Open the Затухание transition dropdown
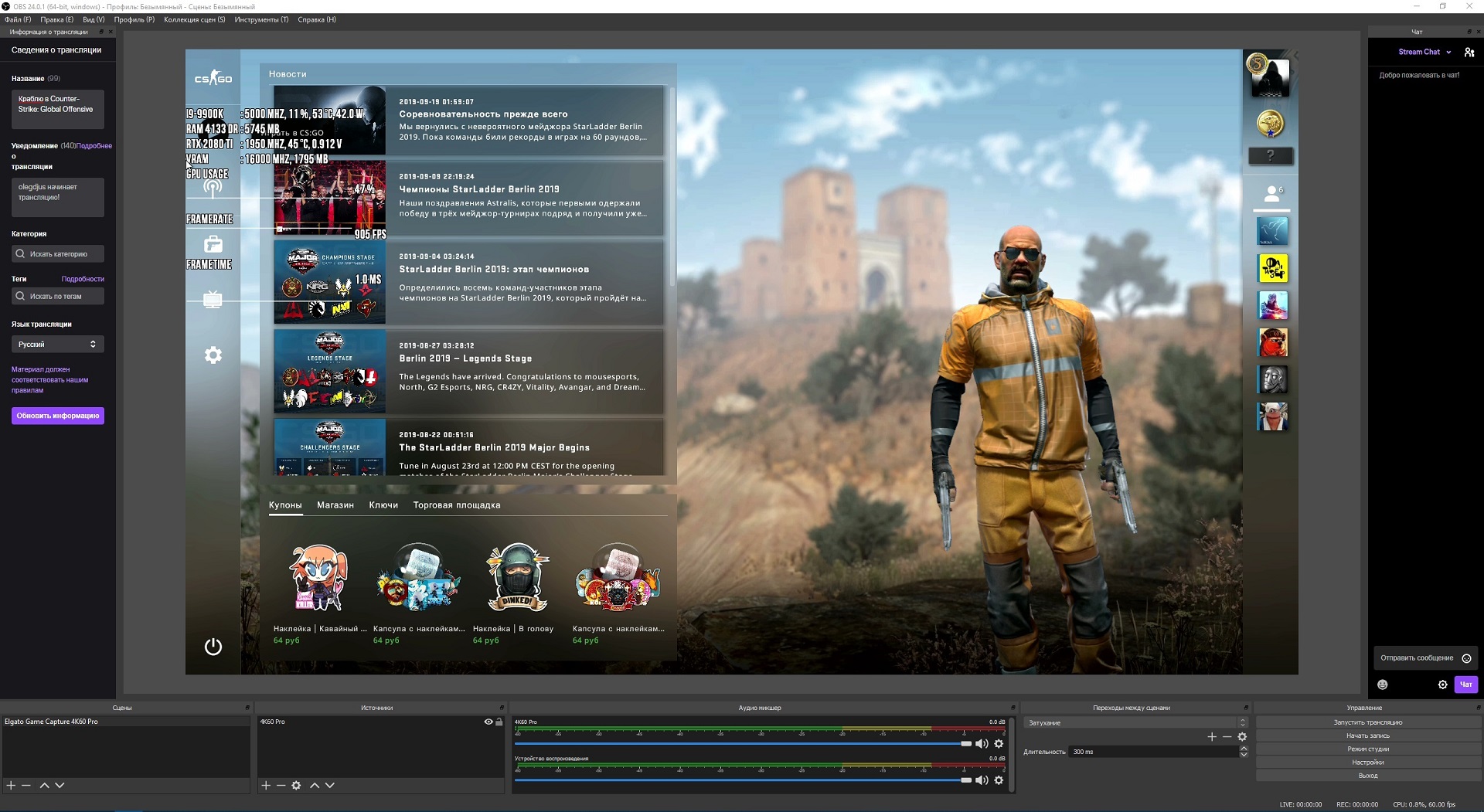The width and height of the screenshot is (1484, 812). pyautogui.click(x=1135, y=723)
